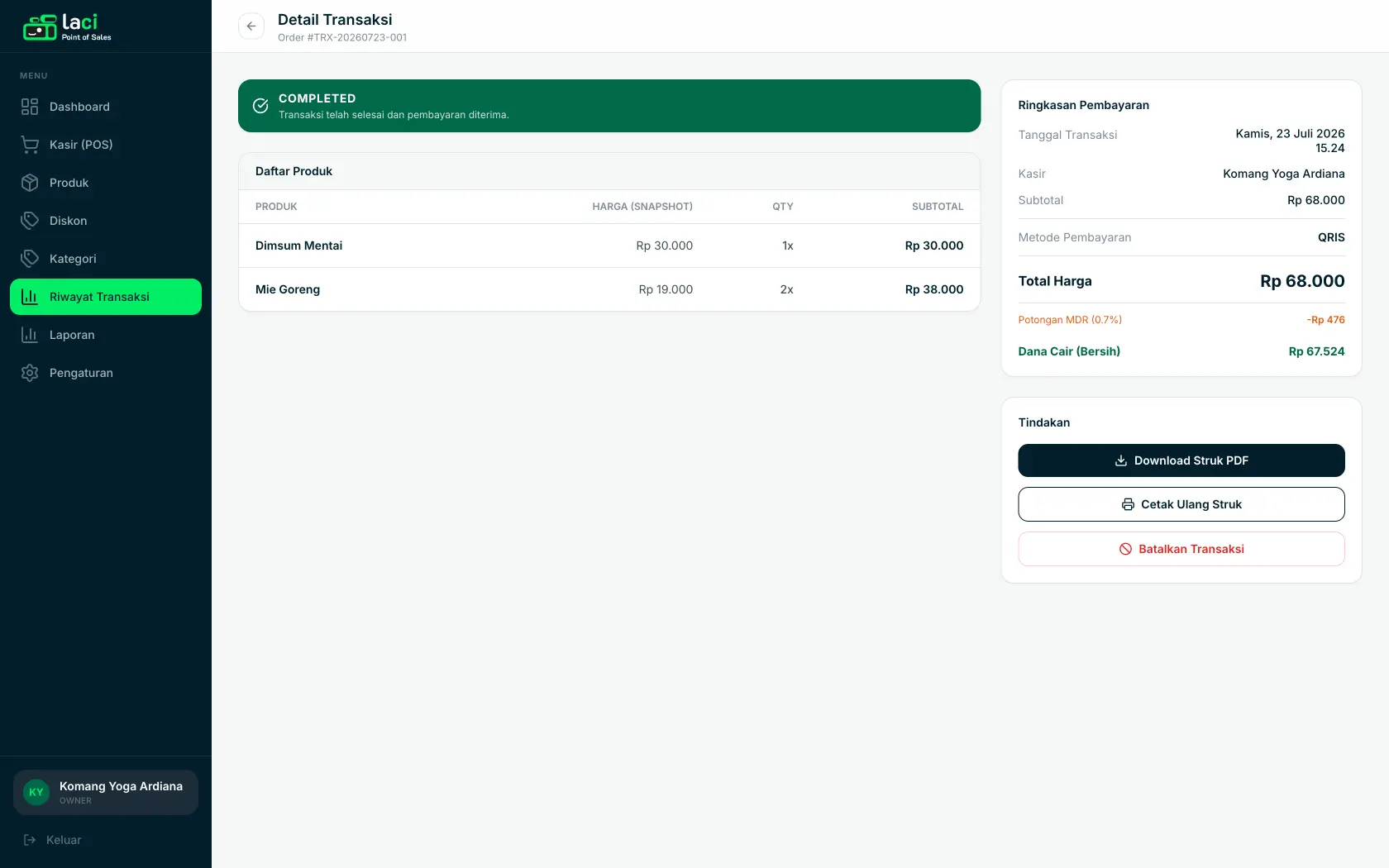
Task: Click the Detail Transaksi page title
Action: pyautogui.click(x=335, y=20)
